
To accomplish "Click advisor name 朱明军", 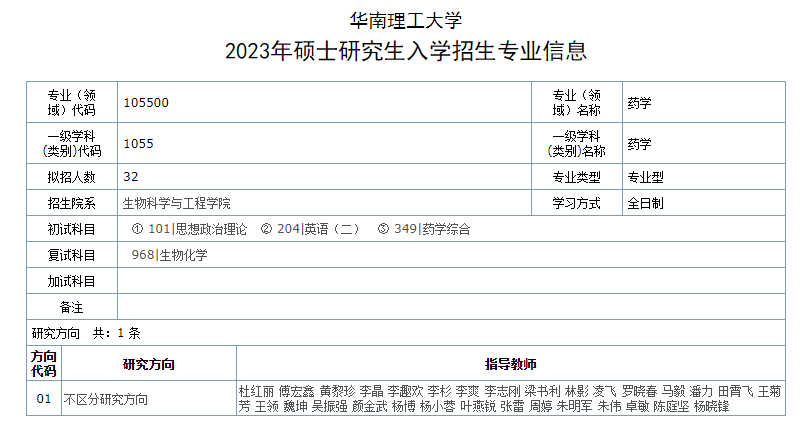I will (x=575, y=406).
